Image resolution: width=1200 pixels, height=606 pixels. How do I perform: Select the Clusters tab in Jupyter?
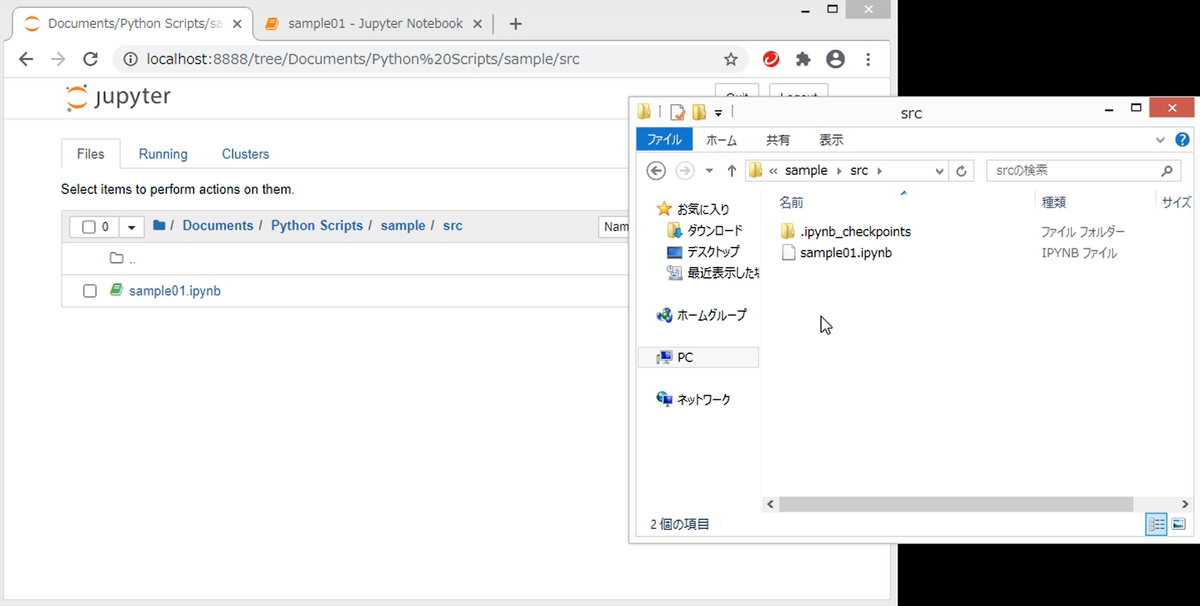pyautogui.click(x=246, y=154)
